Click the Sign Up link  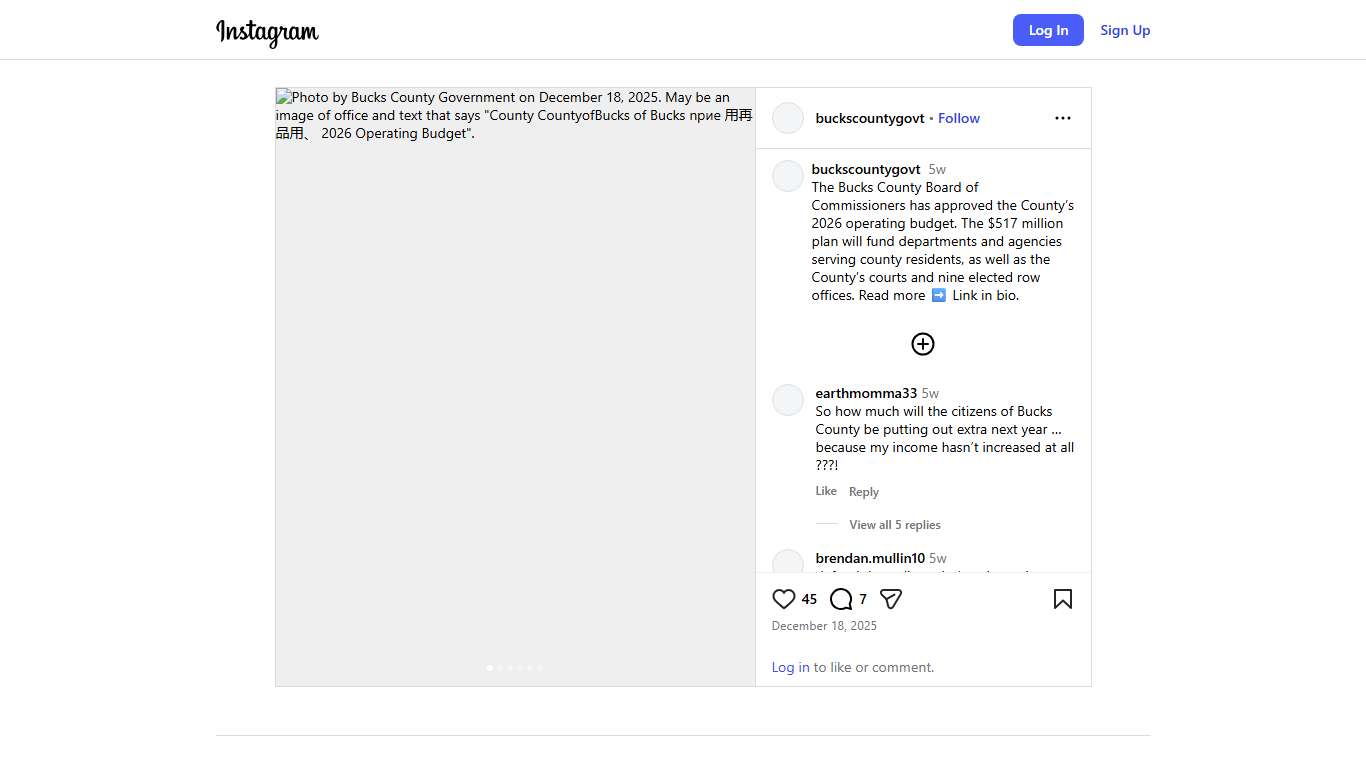pyautogui.click(x=1125, y=30)
